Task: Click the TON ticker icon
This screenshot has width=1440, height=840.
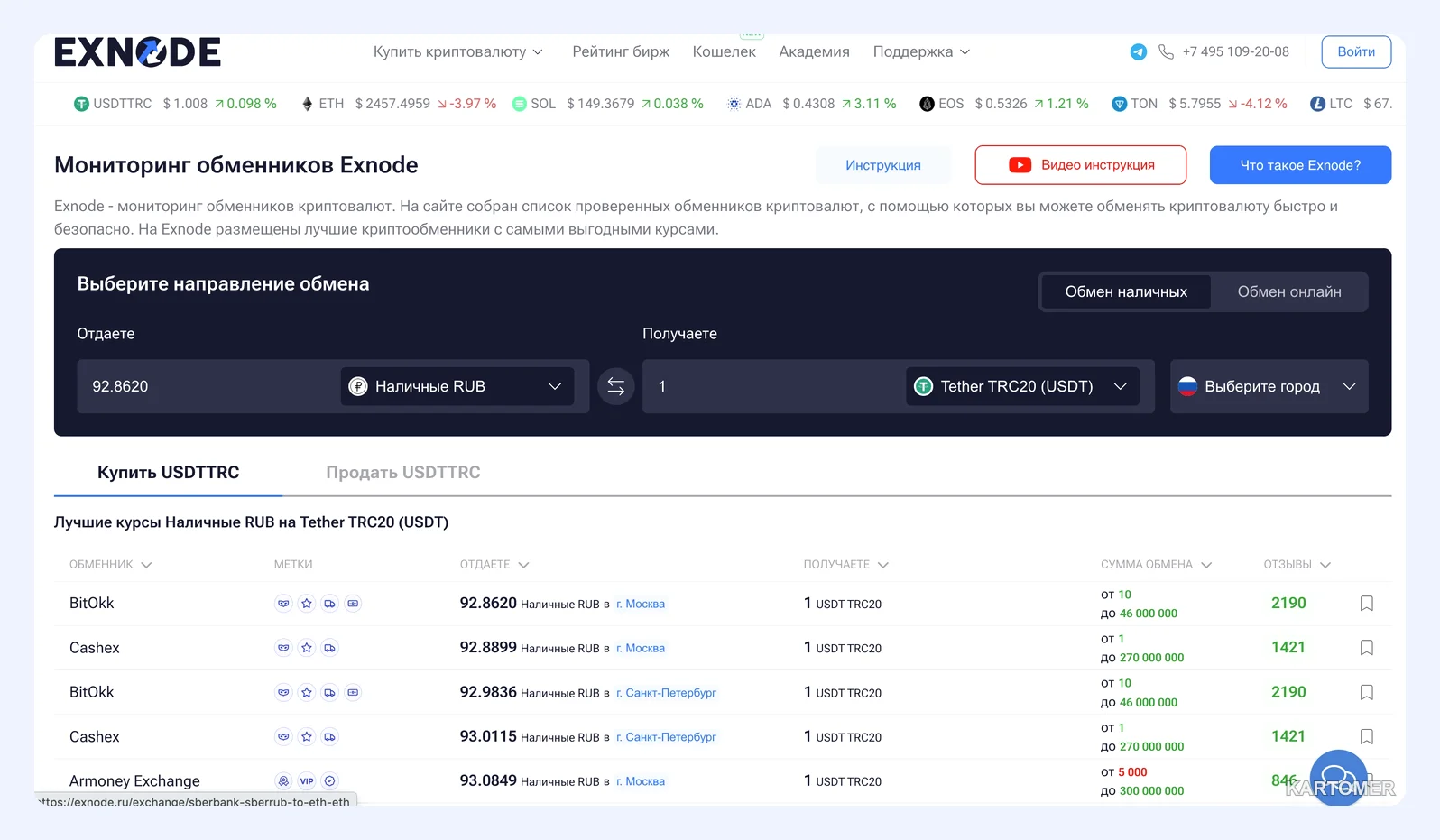Action: pos(1120,104)
